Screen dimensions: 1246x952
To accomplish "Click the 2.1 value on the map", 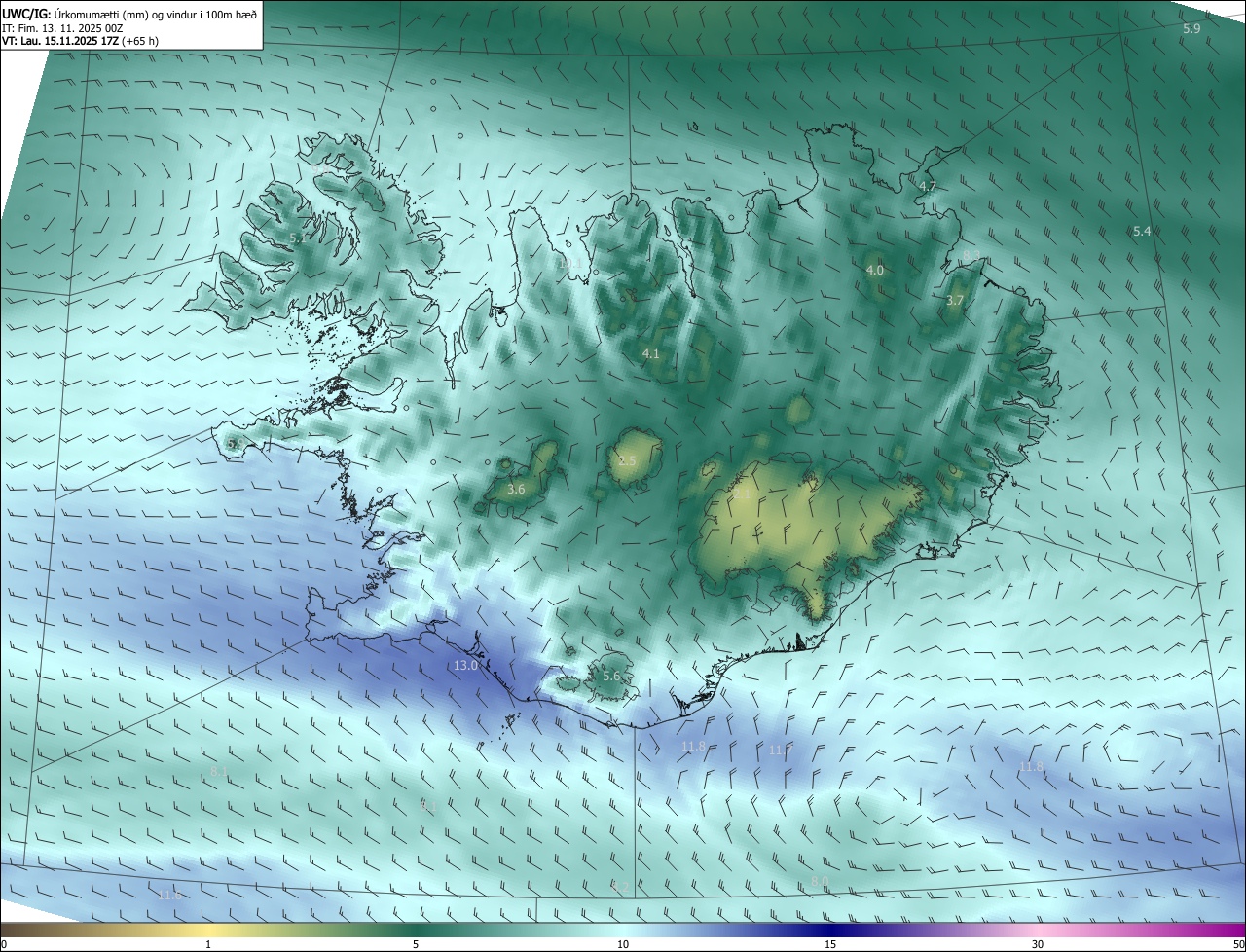I will pyautogui.click(x=742, y=494).
